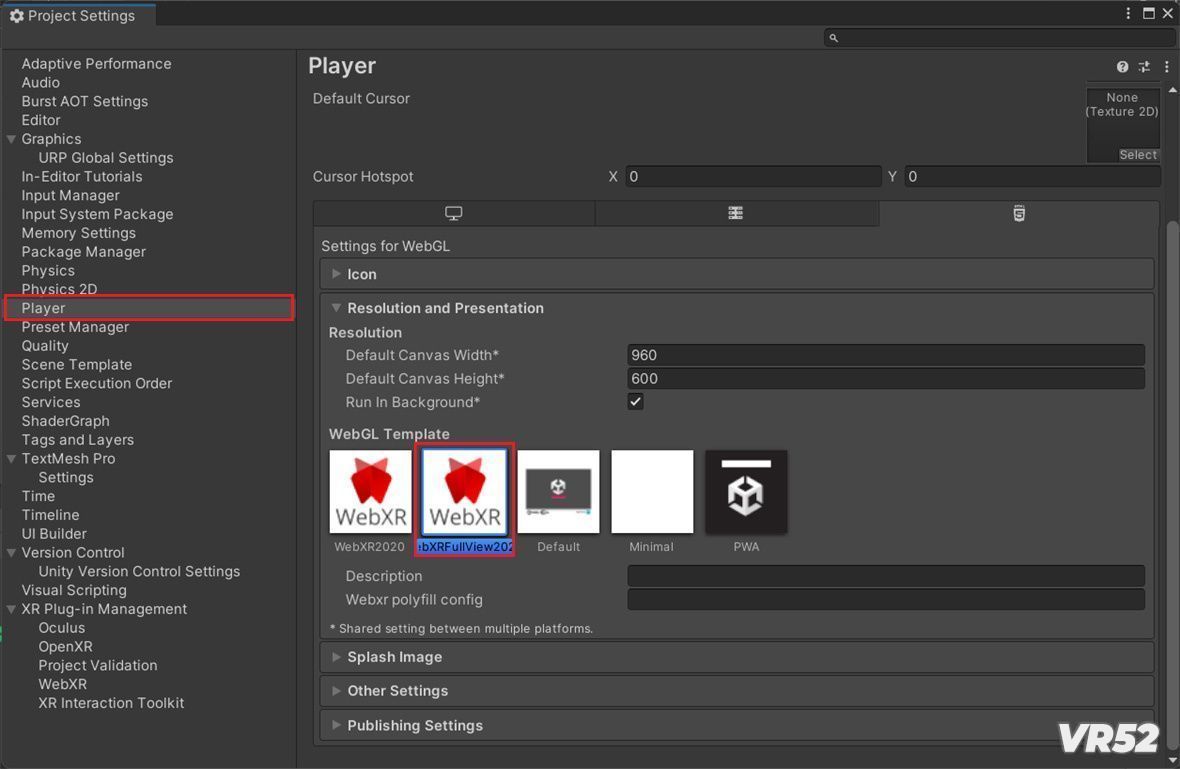Click the Project Settings gear icon
Image resolution: width=1180 pixels, height=769 pixels.
click(17, 16)
